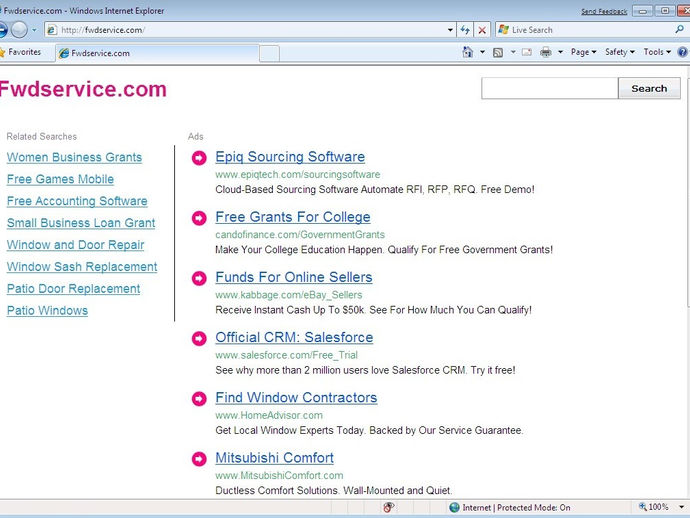
Task: Open Women Business Grants link
Action: pyautogui.click(x=74, y=157)
